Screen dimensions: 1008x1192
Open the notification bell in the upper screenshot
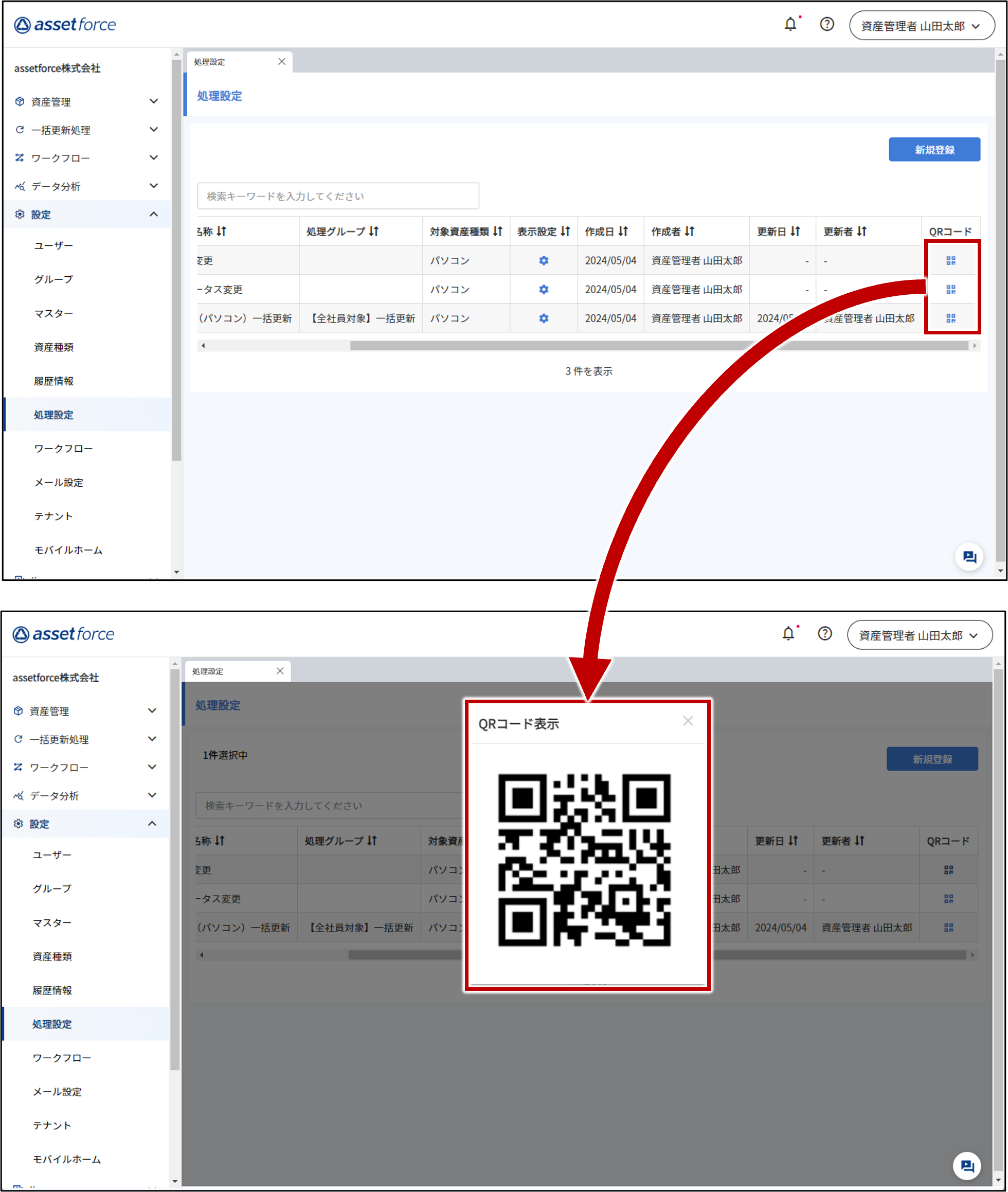click(790, 25)
